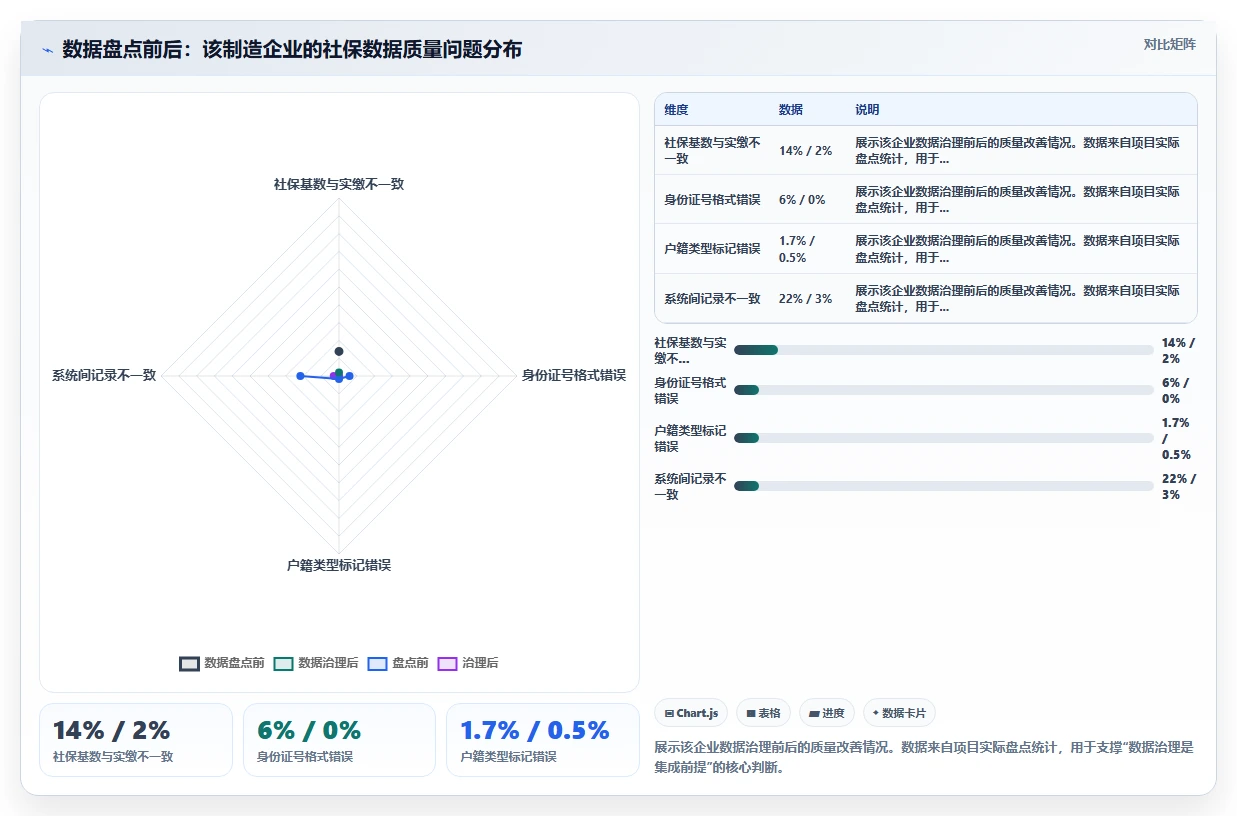The width and height of the screenshot is (1237, 816).
Task: Click the 6% / 0% stat card
Action: (339, 740)
